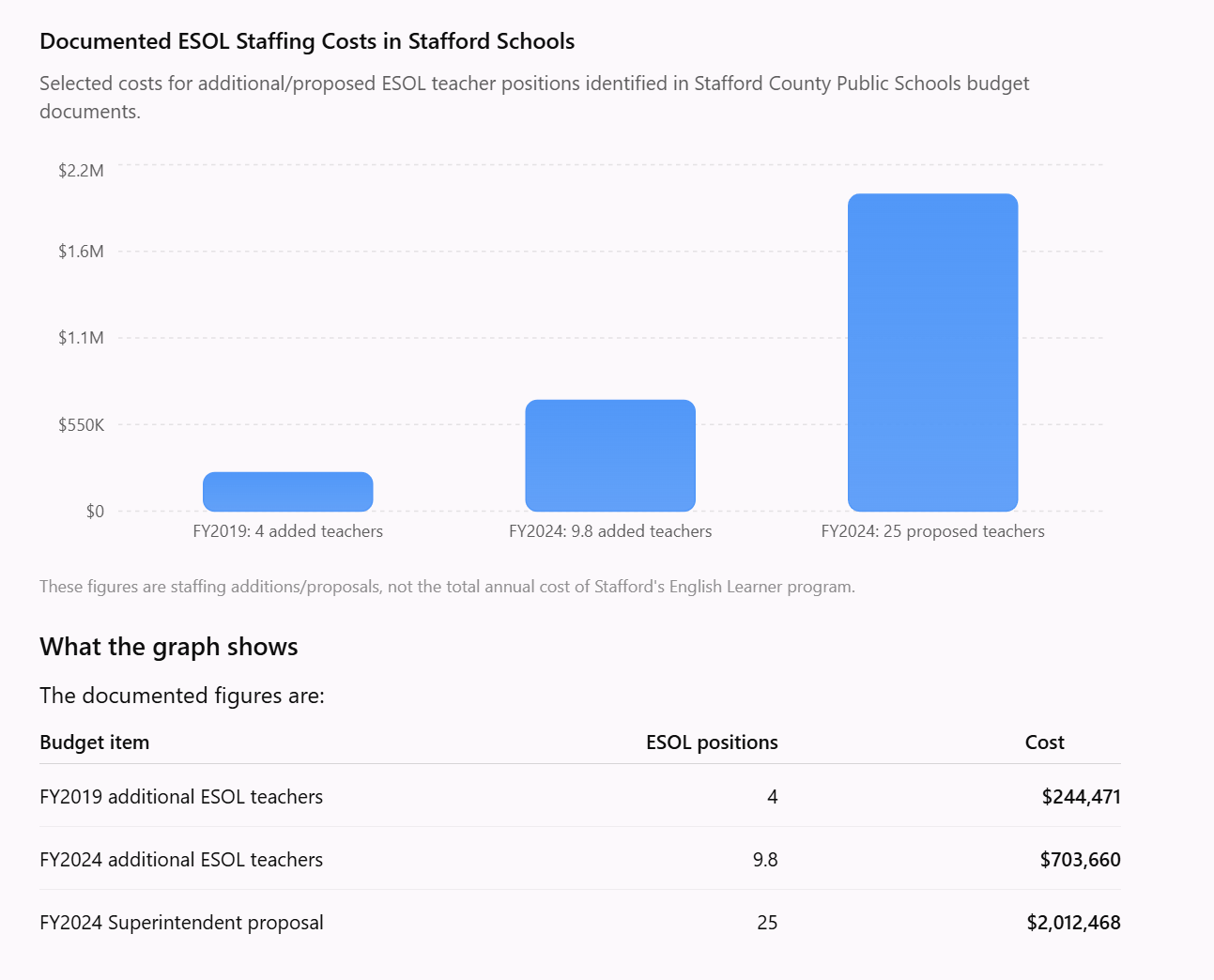Viewport: 1214px width, 980px height.
Task: Click the FY2024 25 proposed teachers bar
Action: click(x=932, y=352)
